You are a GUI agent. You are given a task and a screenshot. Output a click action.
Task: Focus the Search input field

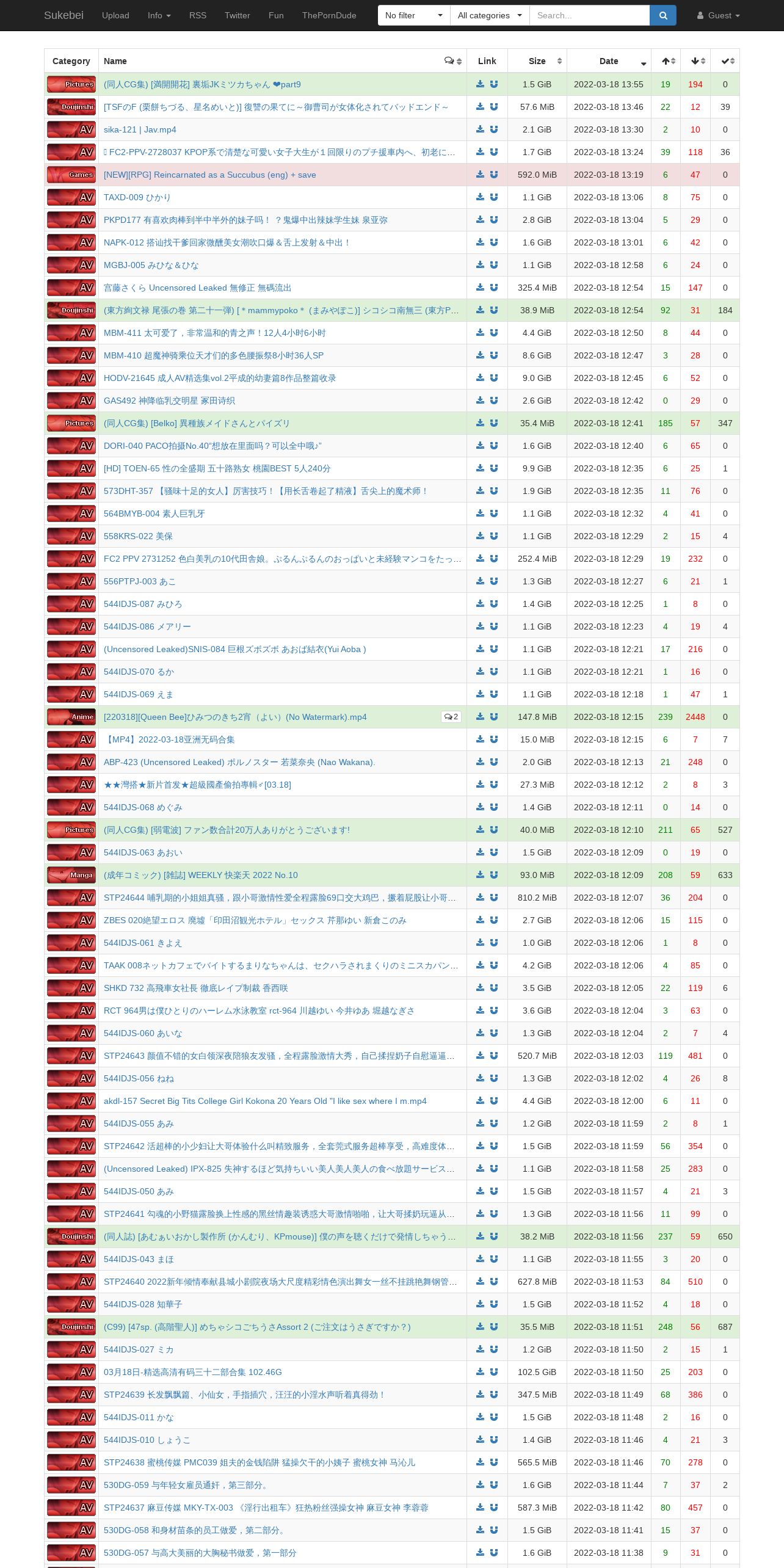[589, 15]
